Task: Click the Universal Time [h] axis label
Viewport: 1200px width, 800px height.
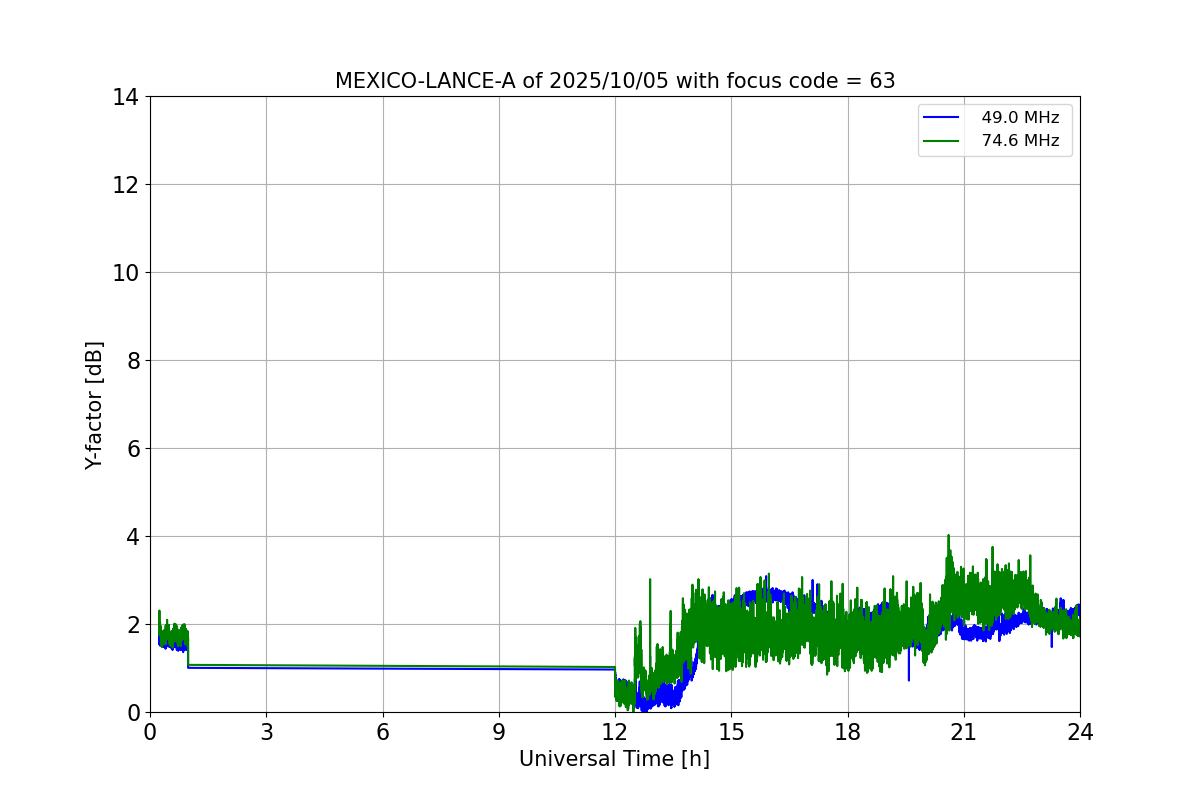Action: pos(614,759)
